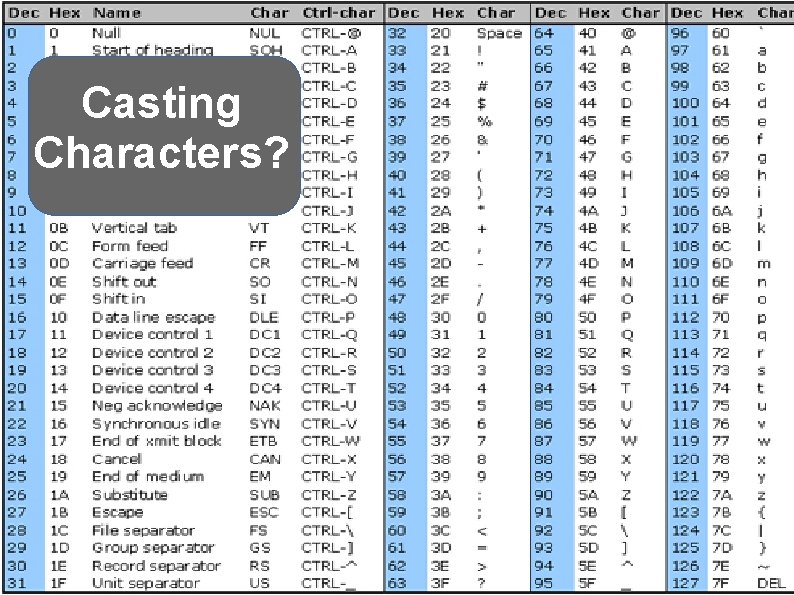
Task: Click the 'Device control 2' cell
Action: [x=152, y=353]
